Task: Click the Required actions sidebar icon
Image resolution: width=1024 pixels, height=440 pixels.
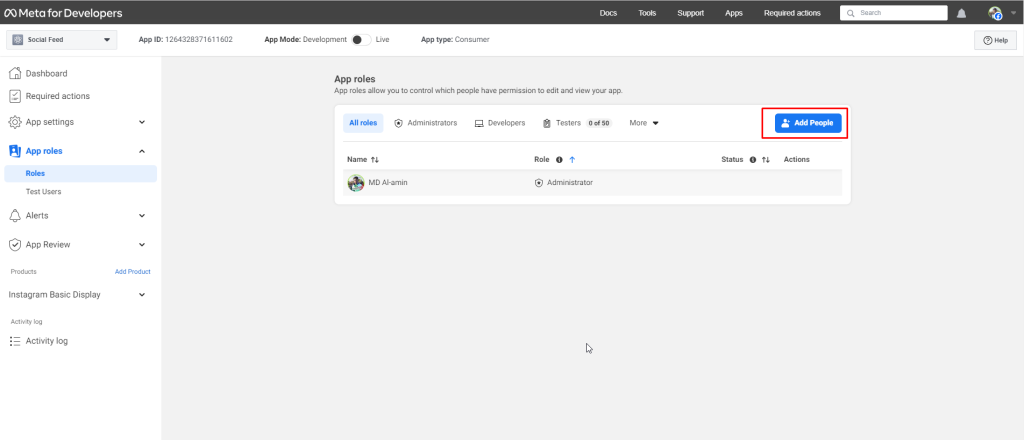Action: point(15,96)
